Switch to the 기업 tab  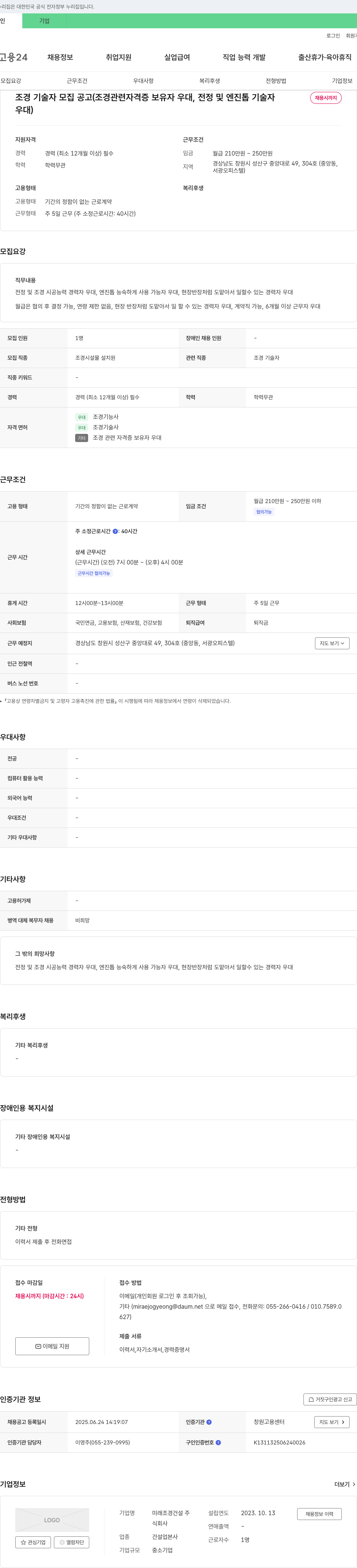click(44, 21)
